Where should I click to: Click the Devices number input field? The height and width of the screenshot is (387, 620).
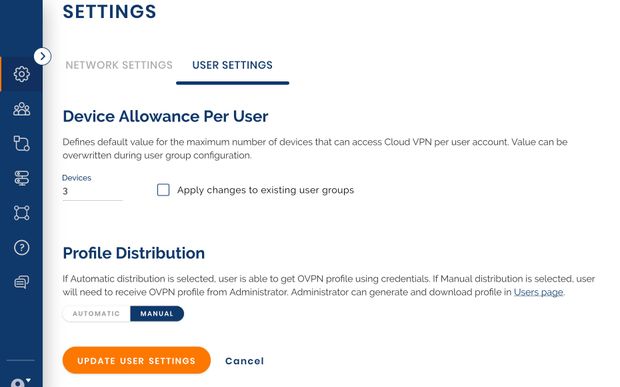pyautogui.click(x=93, y=191)
